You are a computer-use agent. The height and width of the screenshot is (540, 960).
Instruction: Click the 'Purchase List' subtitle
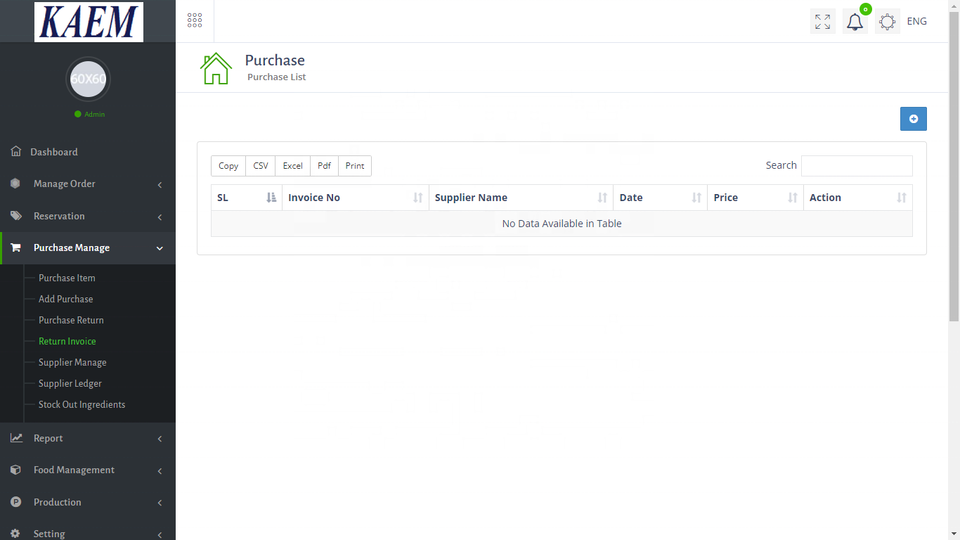point(276,77)
